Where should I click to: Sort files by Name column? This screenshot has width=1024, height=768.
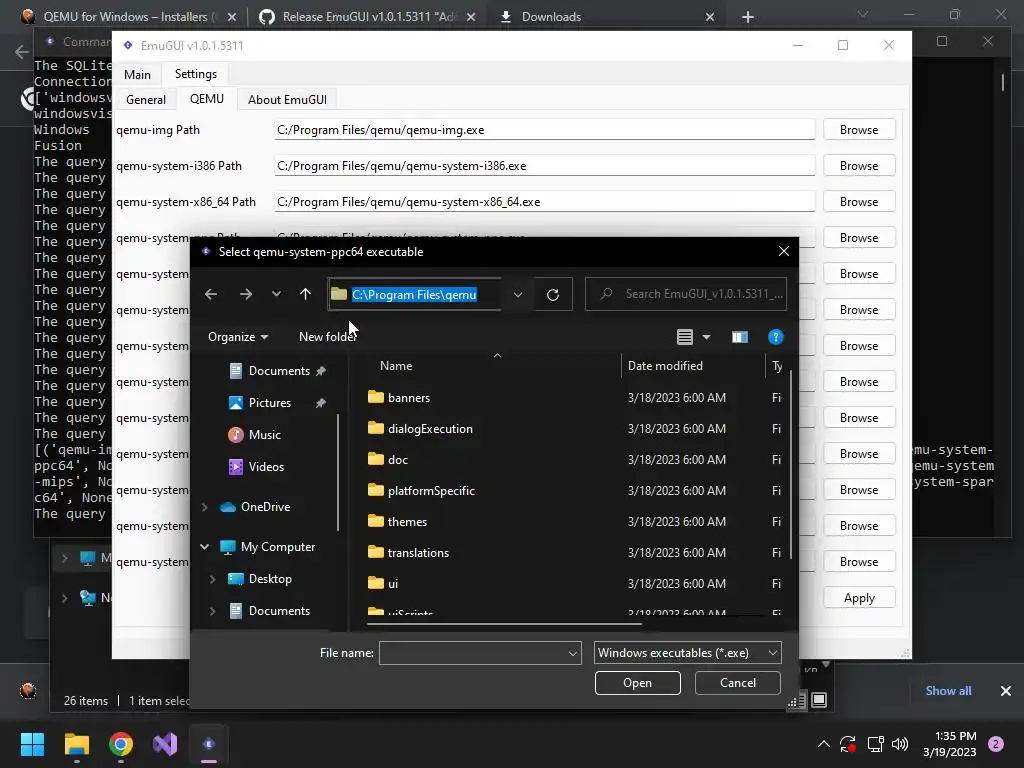point(396,366)
